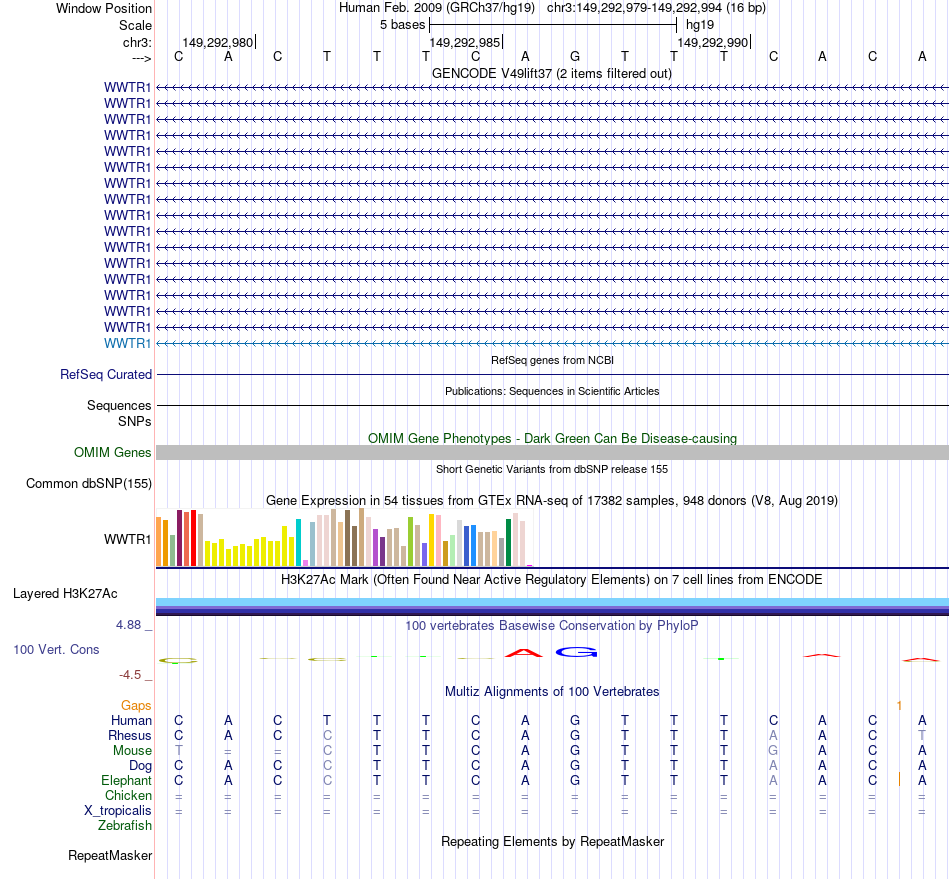
Task: Click the gray T starting the Mouse row
Action: click(x=179, y=751)
